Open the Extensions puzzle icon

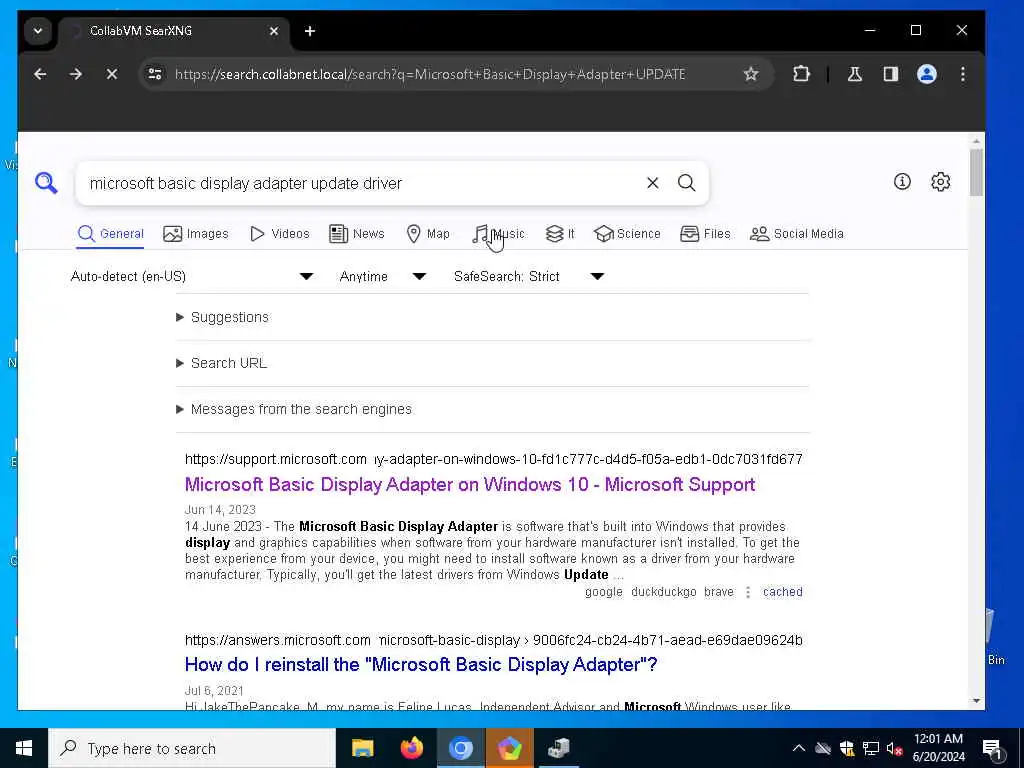click(x=801, y=74)
